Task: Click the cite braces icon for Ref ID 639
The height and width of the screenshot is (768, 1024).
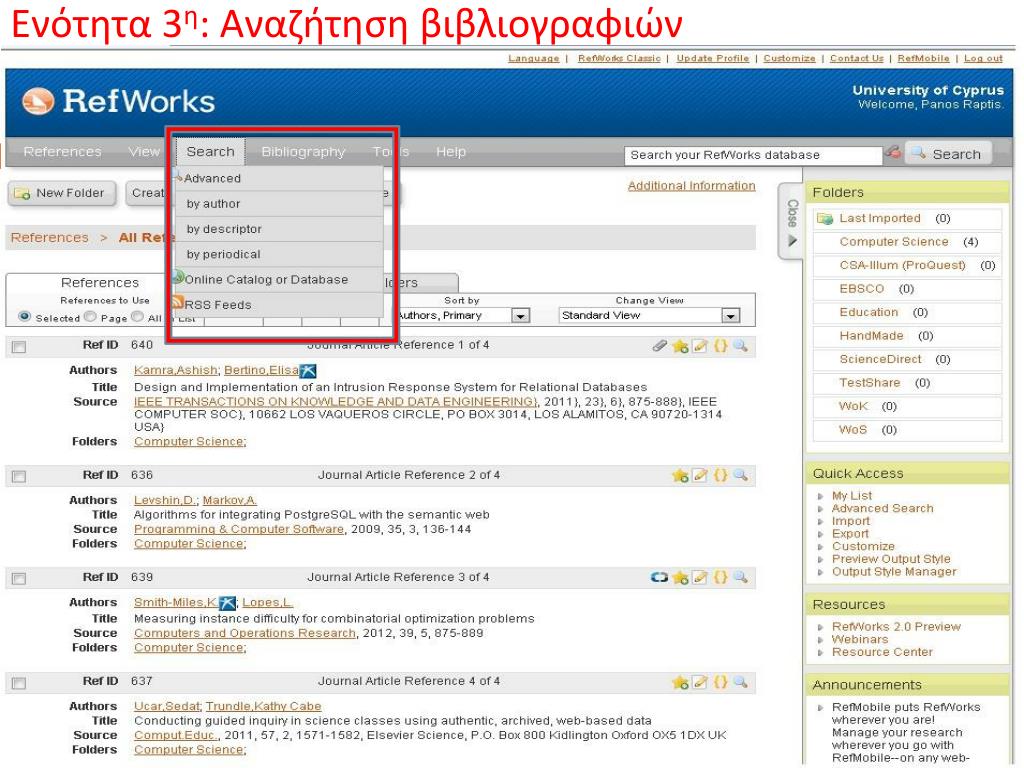Action: click(720, 577)
